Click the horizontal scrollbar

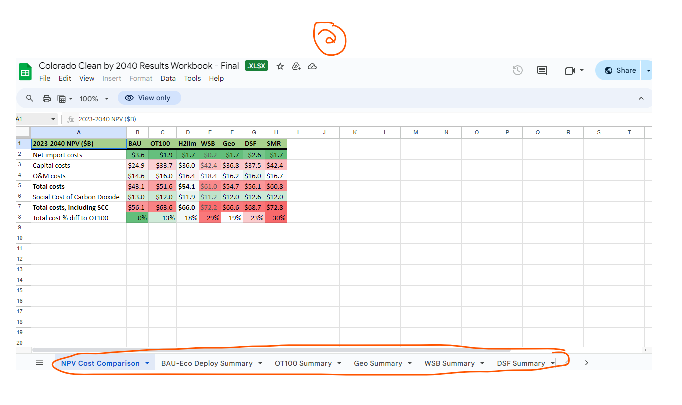click(x=271, y=350)
